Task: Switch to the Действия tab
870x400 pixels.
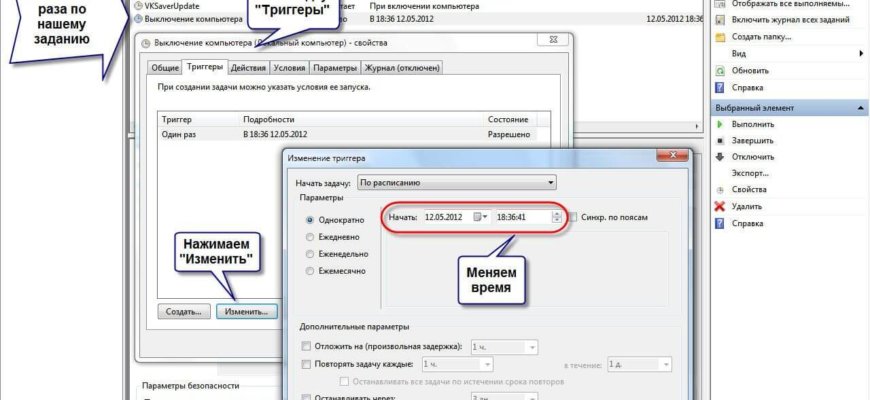Action: point(249,68)
